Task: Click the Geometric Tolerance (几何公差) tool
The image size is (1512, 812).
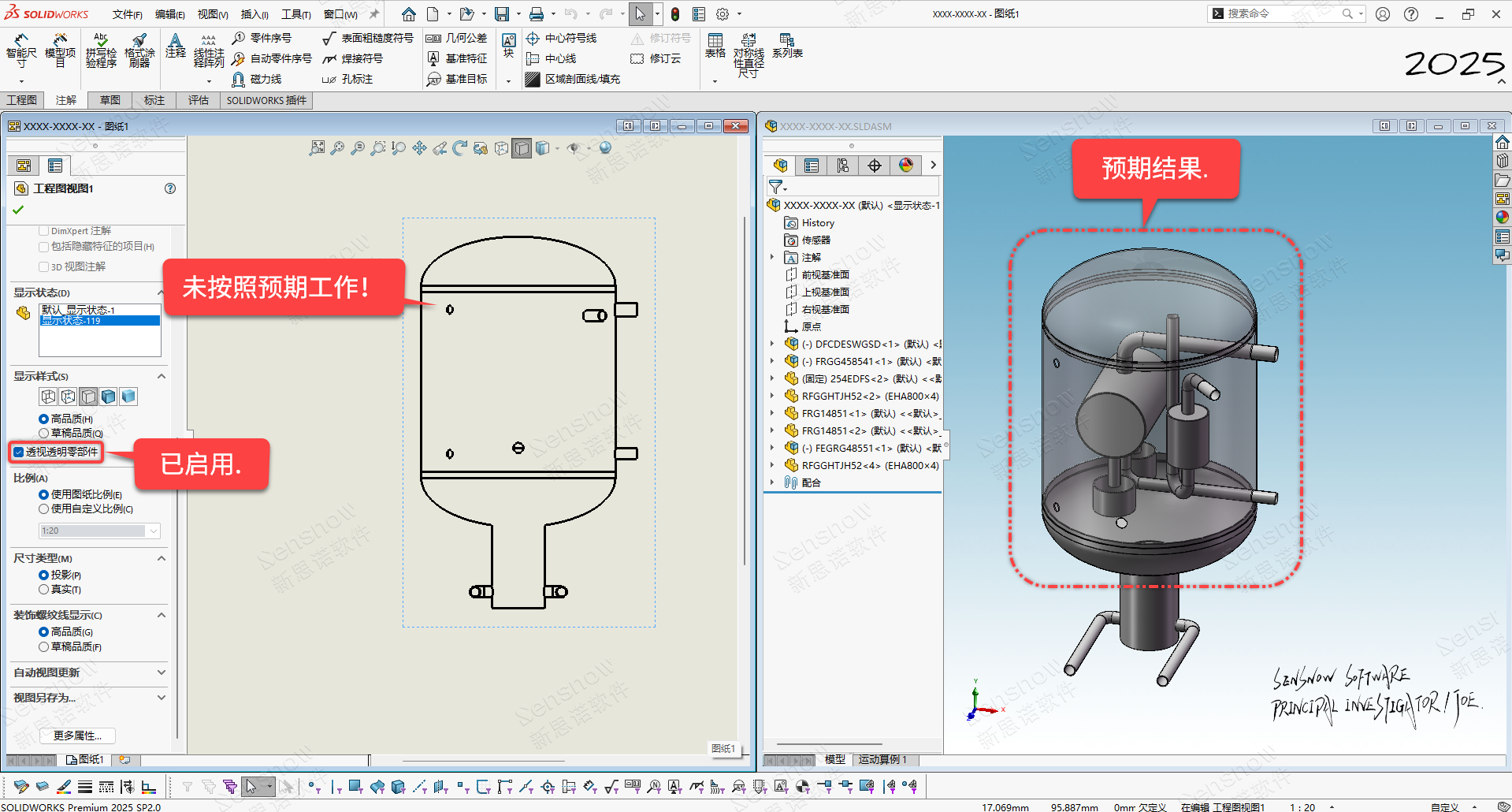Action: 457,38
